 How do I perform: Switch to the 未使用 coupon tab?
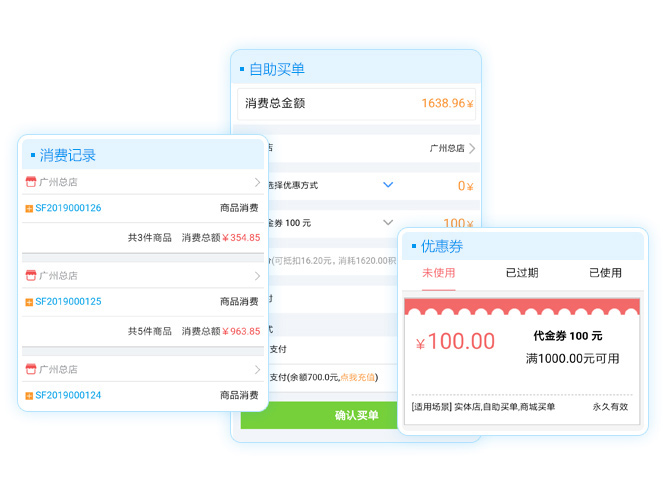pyautogui.click(x=439, y=273)
